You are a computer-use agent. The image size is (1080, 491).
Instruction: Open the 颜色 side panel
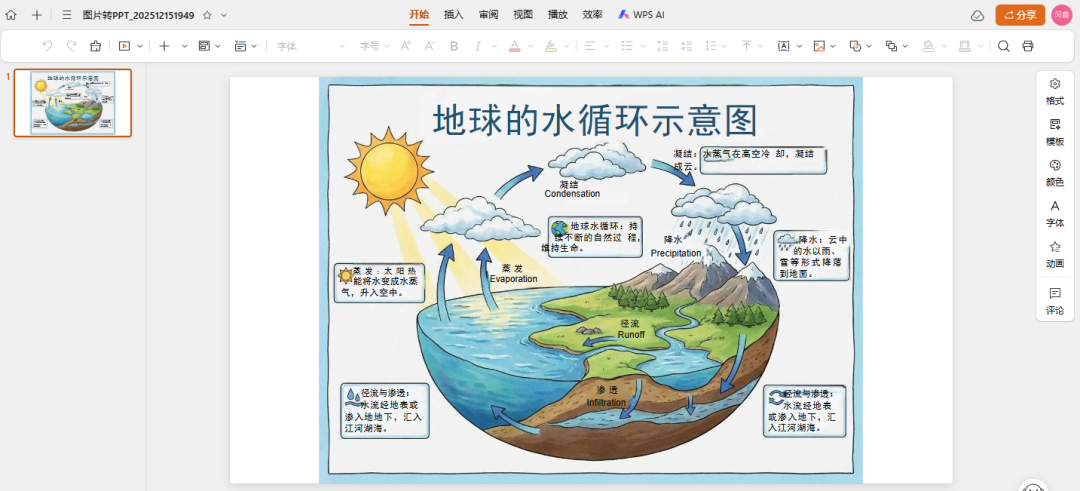pos(1055,173)
